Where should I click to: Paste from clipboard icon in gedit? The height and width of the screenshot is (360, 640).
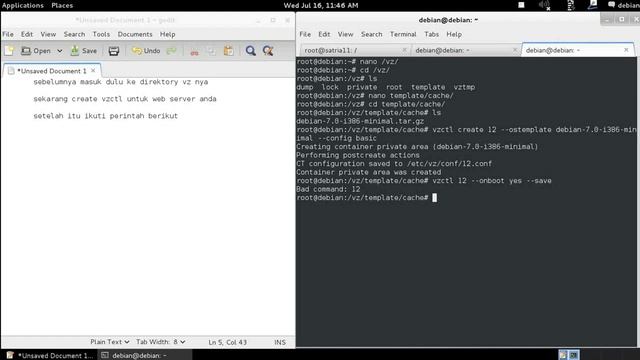pyautogui.click(x=229, y=51)
